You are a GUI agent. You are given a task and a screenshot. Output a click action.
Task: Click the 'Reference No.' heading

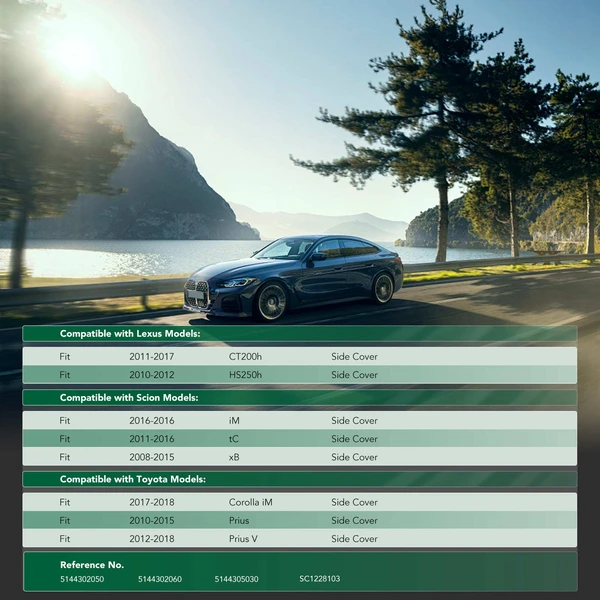pos(92,565)
